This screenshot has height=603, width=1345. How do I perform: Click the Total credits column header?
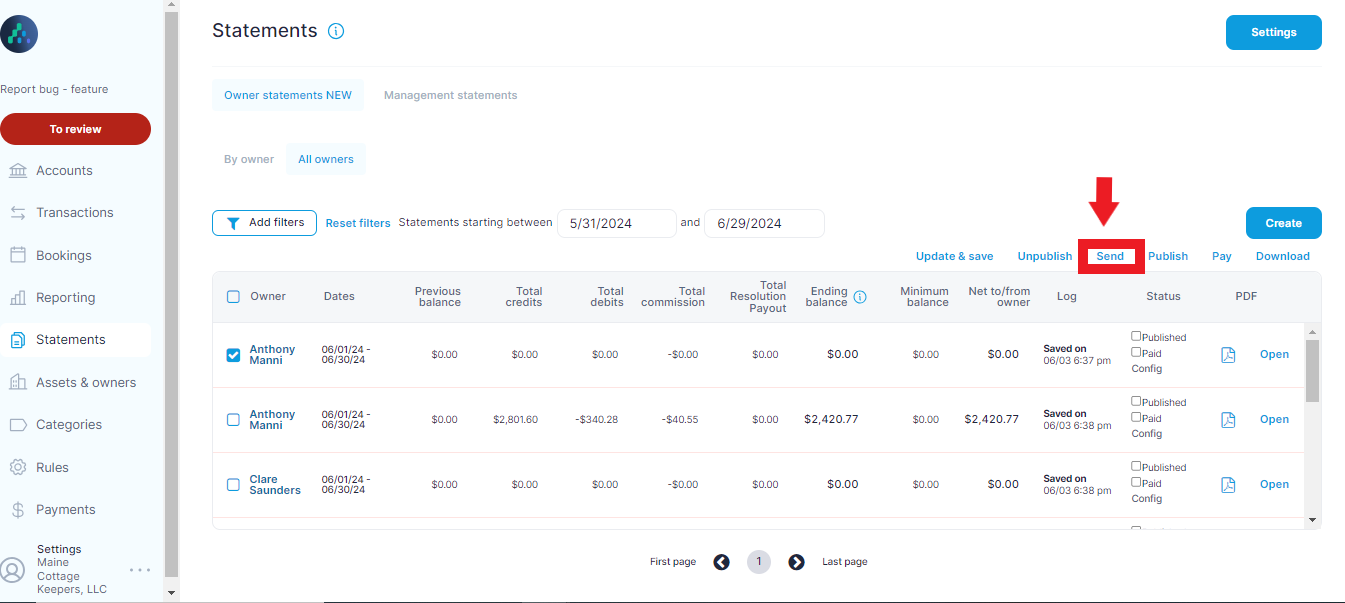[523, 297]
